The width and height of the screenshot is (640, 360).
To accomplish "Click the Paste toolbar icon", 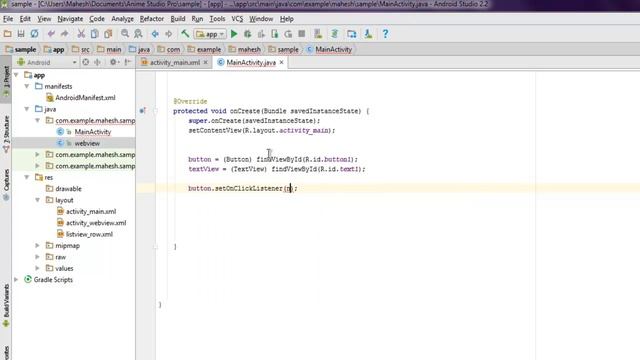I will pyautogui.click(x=108, y=34).
